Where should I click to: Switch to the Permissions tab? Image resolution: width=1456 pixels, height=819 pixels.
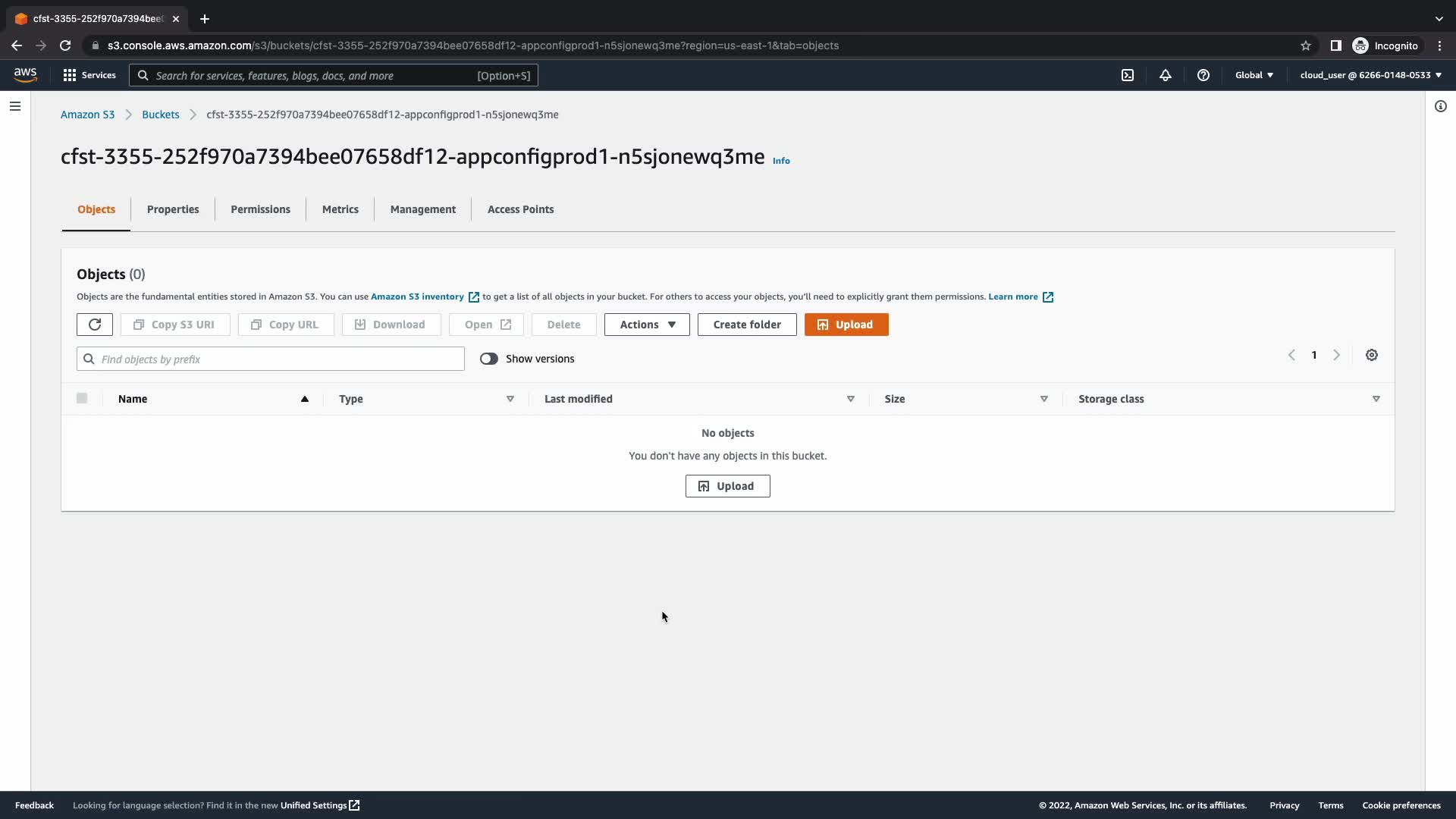click(260, 209)
